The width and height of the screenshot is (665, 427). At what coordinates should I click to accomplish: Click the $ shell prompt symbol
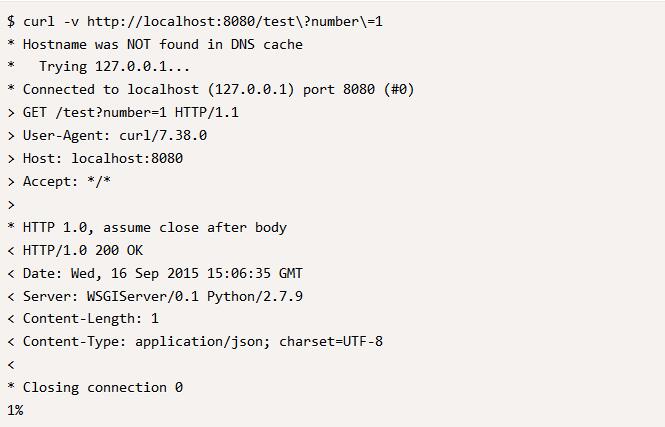click(11, 21)
